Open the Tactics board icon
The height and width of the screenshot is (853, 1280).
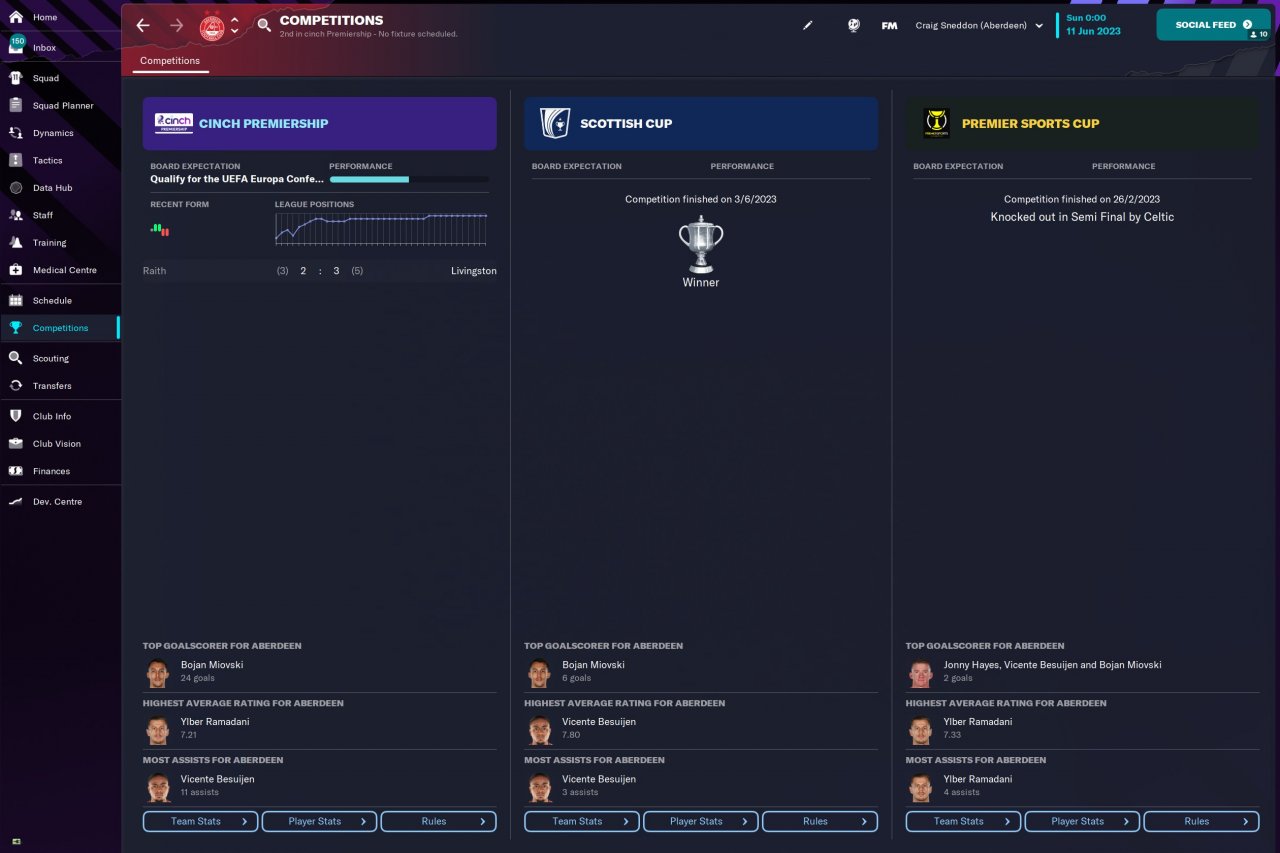[16, 160]
